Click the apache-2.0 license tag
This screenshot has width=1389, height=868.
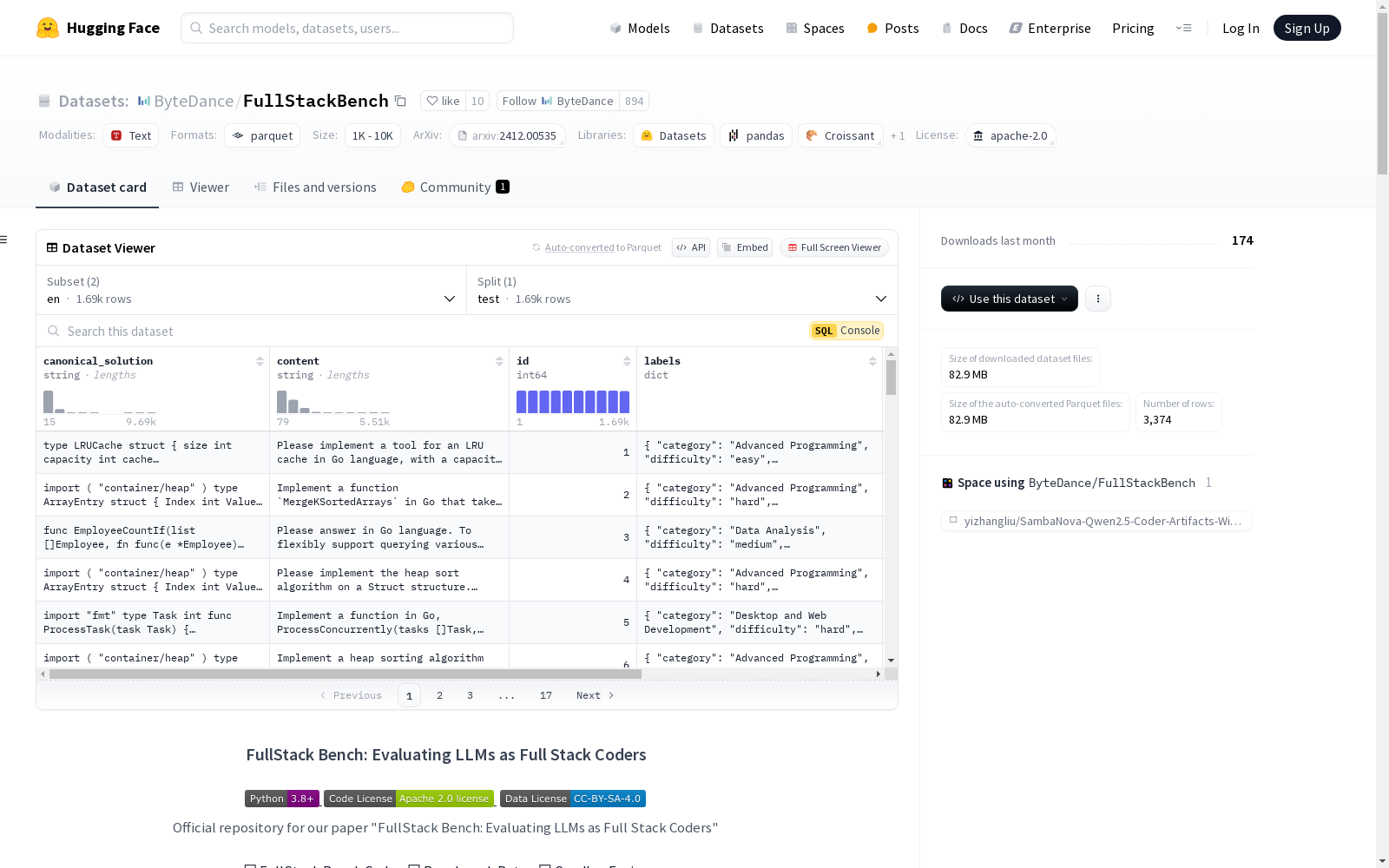click(x=1010, y=135)
